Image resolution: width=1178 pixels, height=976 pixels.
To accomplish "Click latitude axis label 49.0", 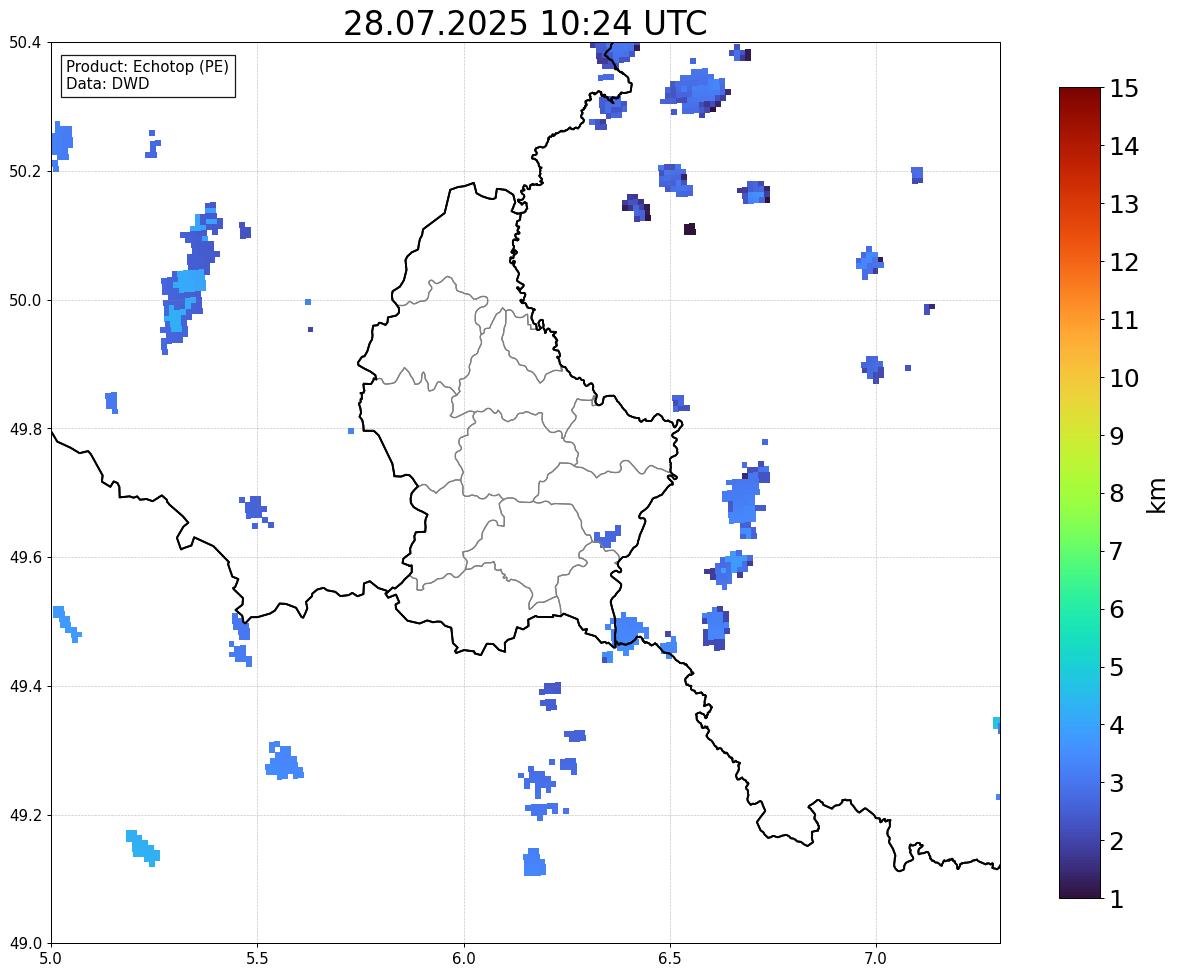I will pos(26,944).
